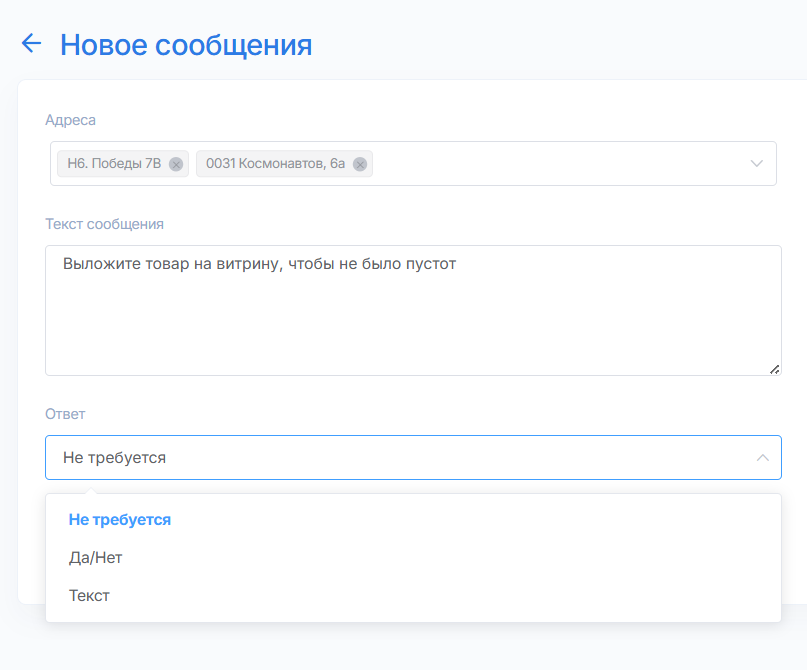Choose Текст answer option

90,596
